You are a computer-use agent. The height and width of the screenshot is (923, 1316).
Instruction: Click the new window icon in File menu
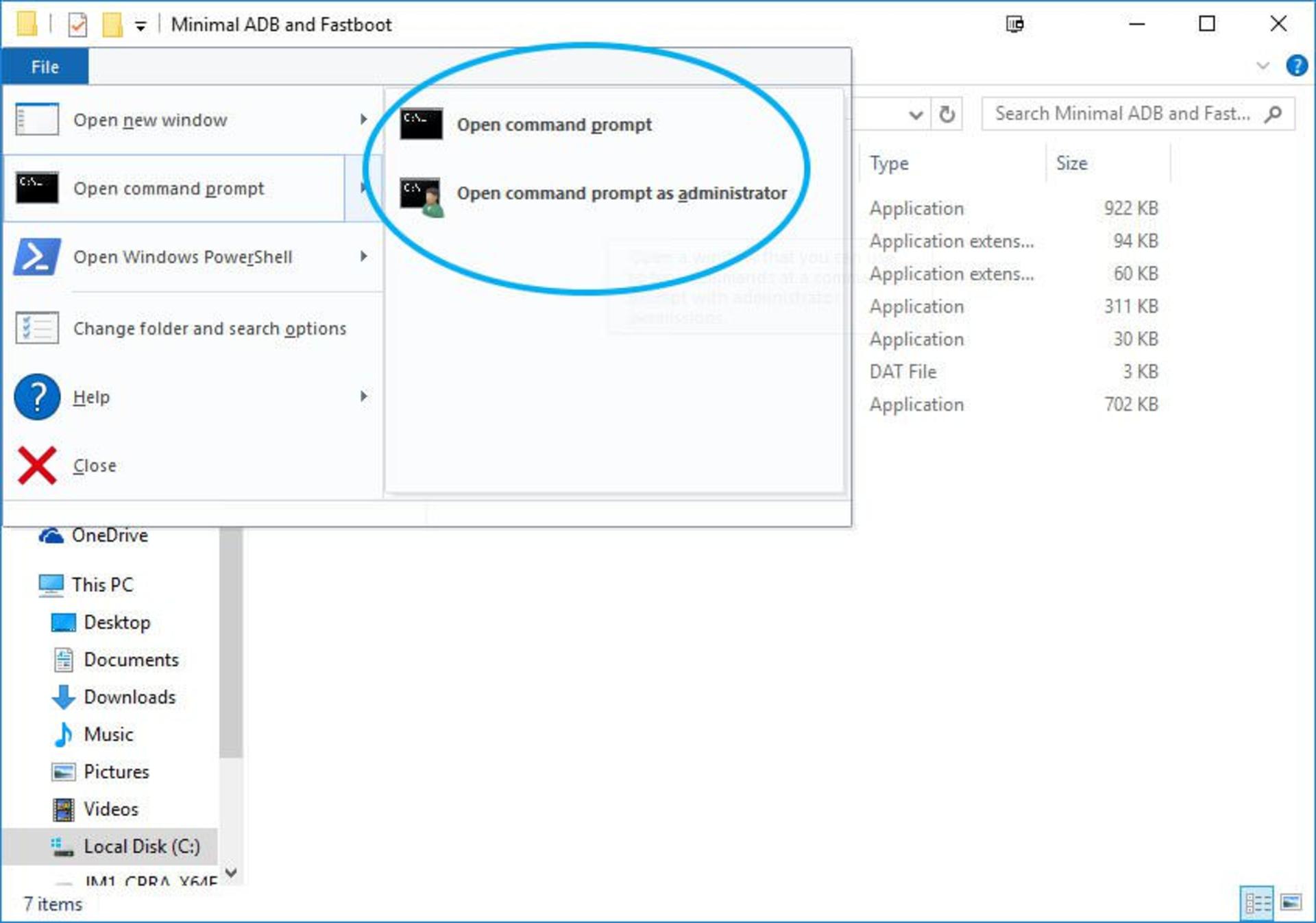pyautogui.click(x=37, y=120)
